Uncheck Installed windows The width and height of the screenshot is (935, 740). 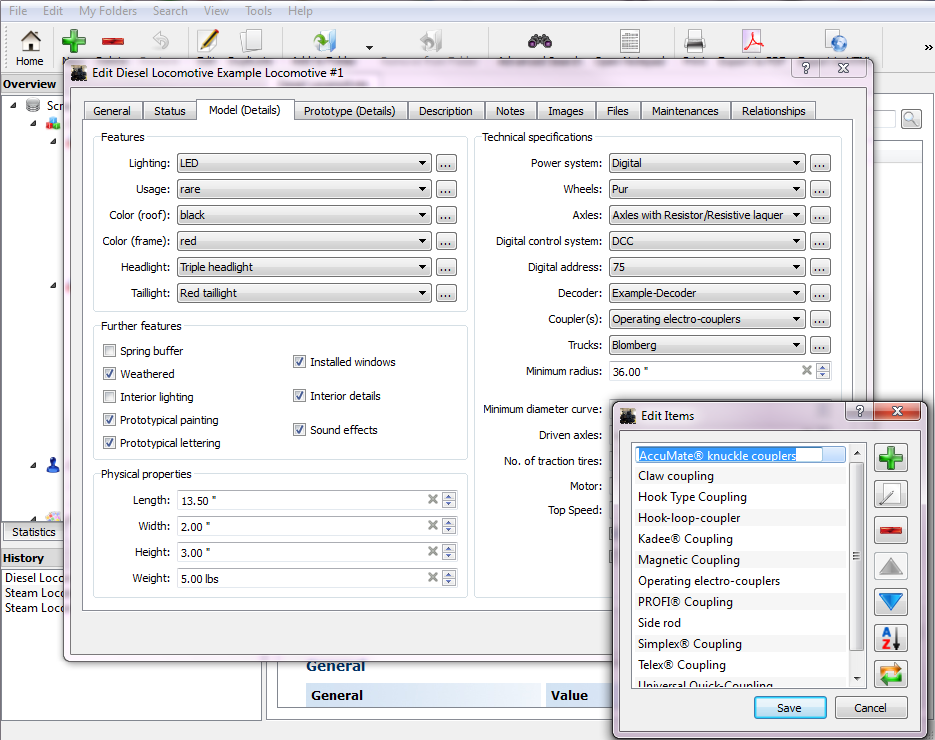pos(299,362)
